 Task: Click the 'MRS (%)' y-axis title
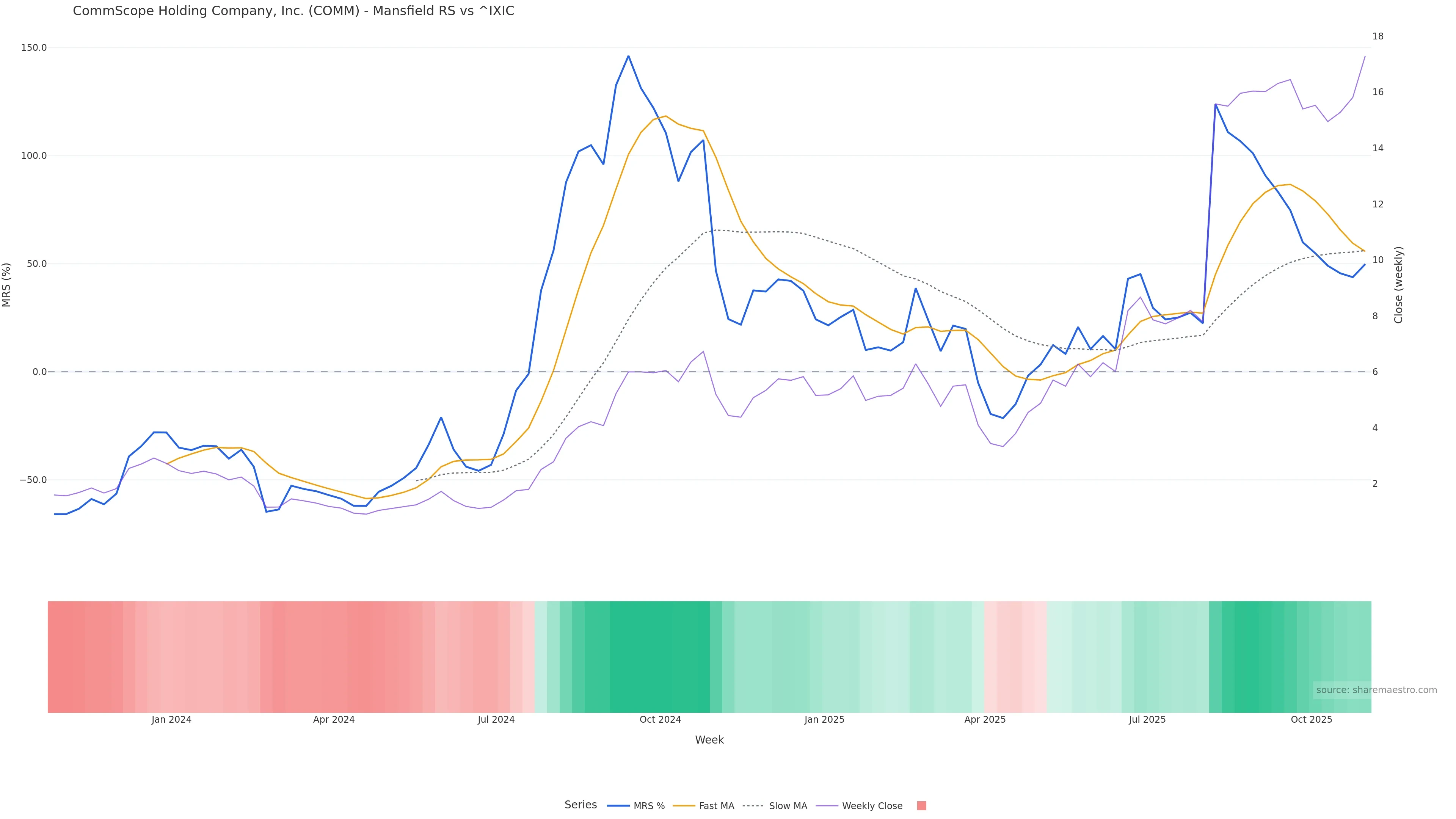7,285
